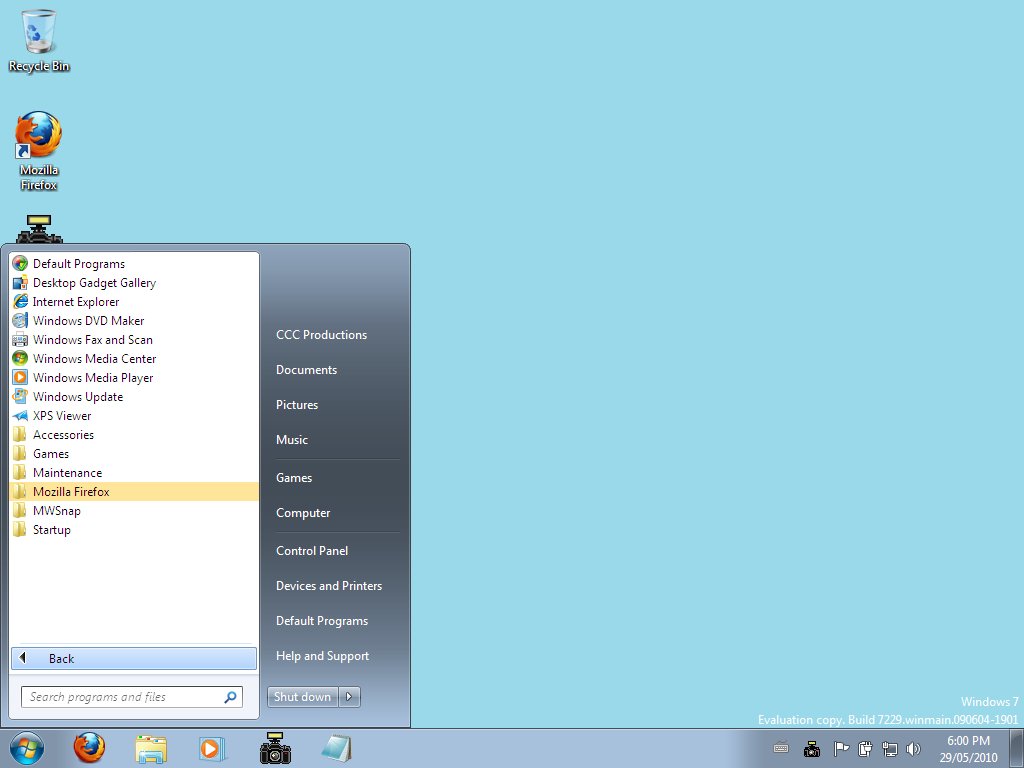
Task: Open Computer from the Start menu
Action: [x=303, y=513]
